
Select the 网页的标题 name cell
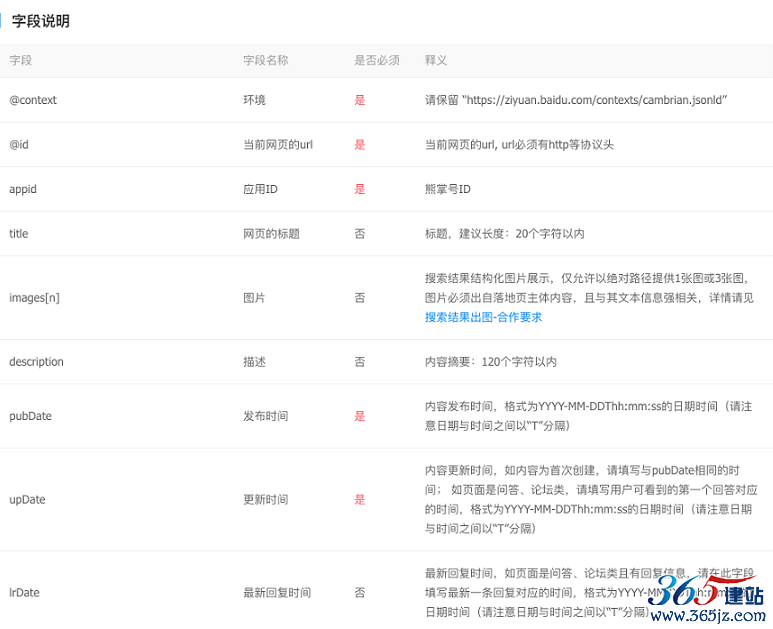pos(271,234)
